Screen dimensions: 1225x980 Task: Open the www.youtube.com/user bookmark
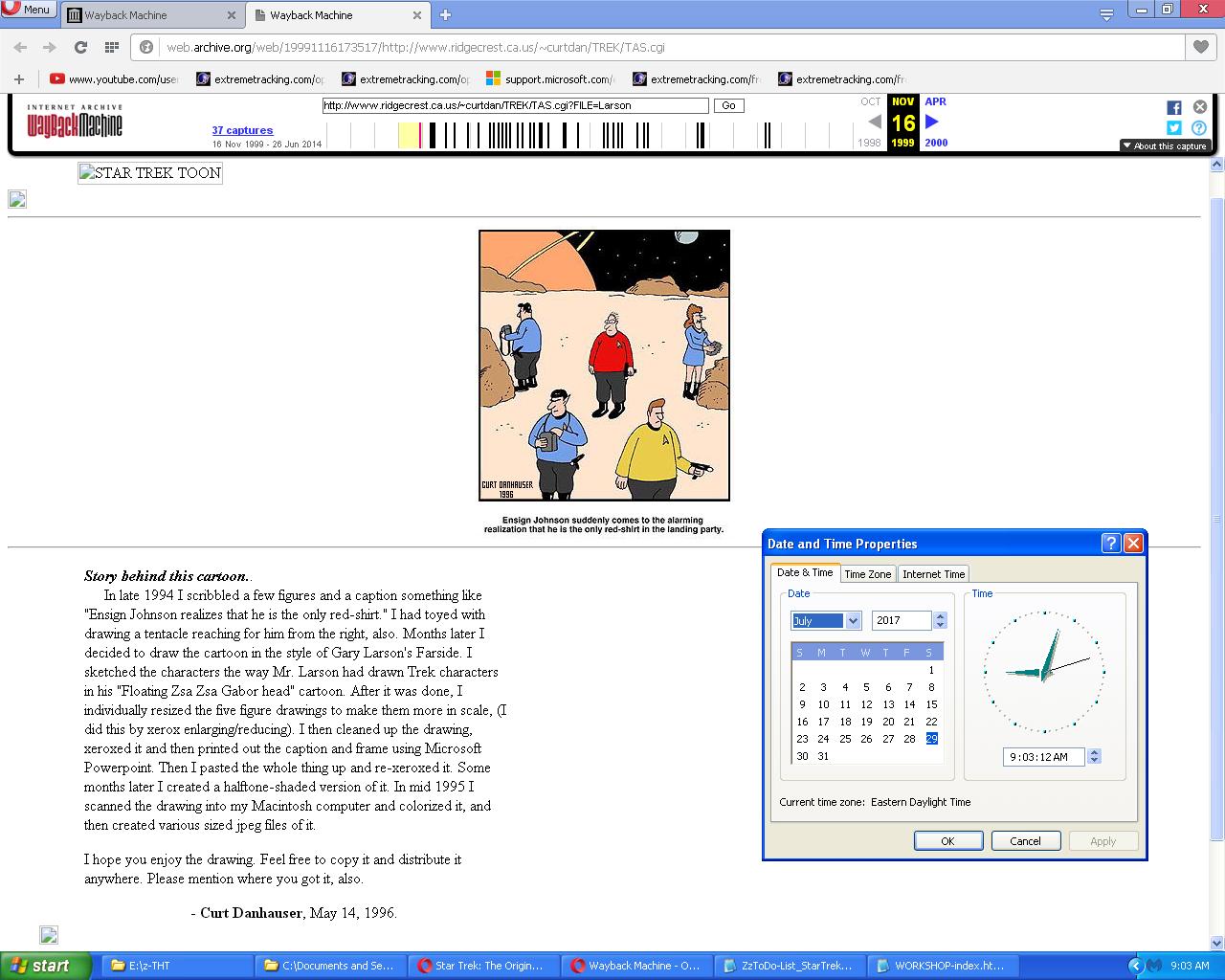[x=114, y=79]
